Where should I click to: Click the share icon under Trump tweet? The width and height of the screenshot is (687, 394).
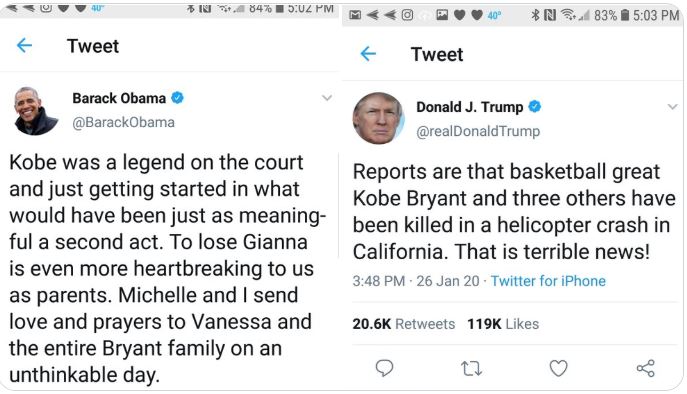point(646,368)
